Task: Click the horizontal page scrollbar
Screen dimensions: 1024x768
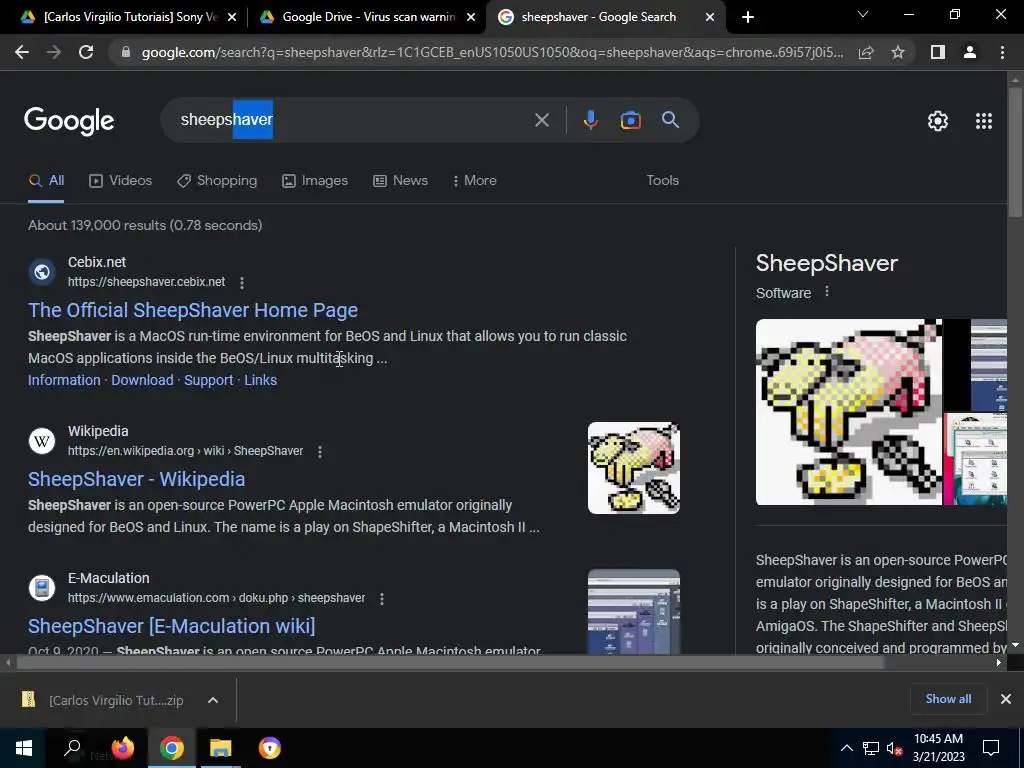Action: (x=450, y=663)
